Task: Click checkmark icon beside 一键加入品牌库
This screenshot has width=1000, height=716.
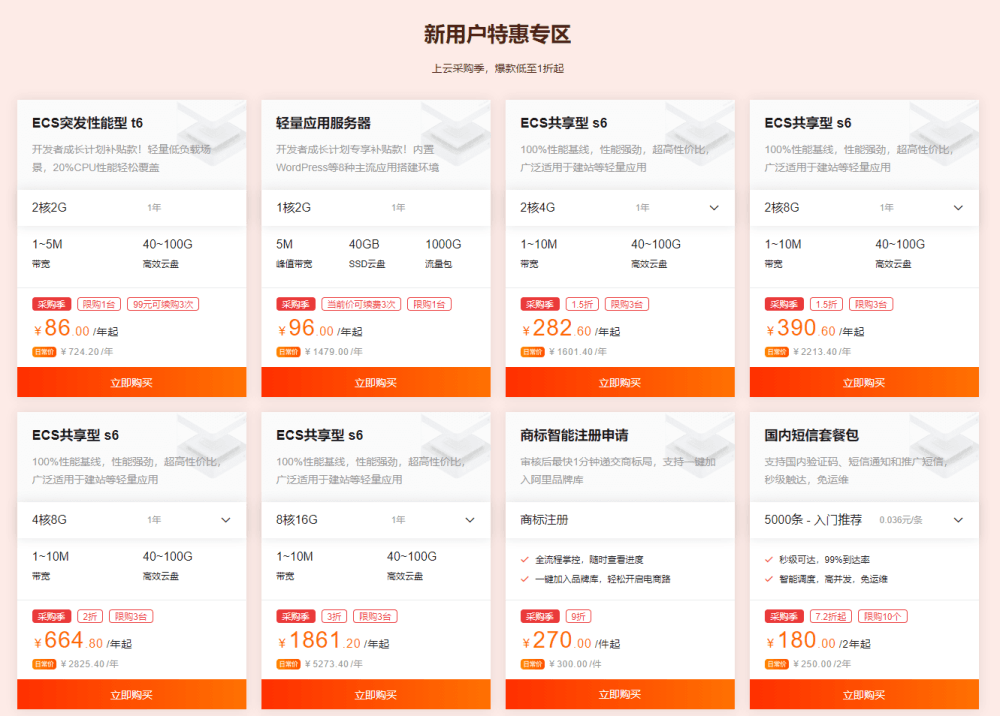Action: (525, 579)
